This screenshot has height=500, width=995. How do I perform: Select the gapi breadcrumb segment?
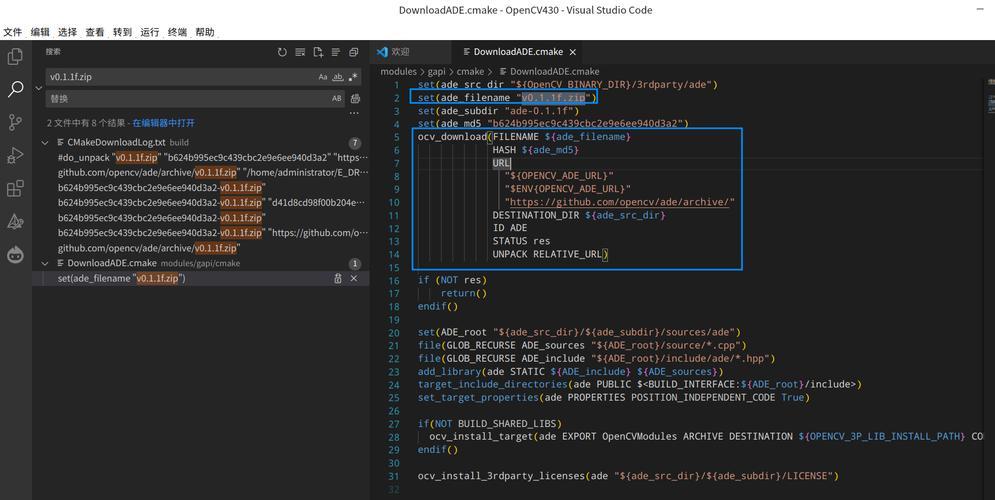click(x=436, y=72)
